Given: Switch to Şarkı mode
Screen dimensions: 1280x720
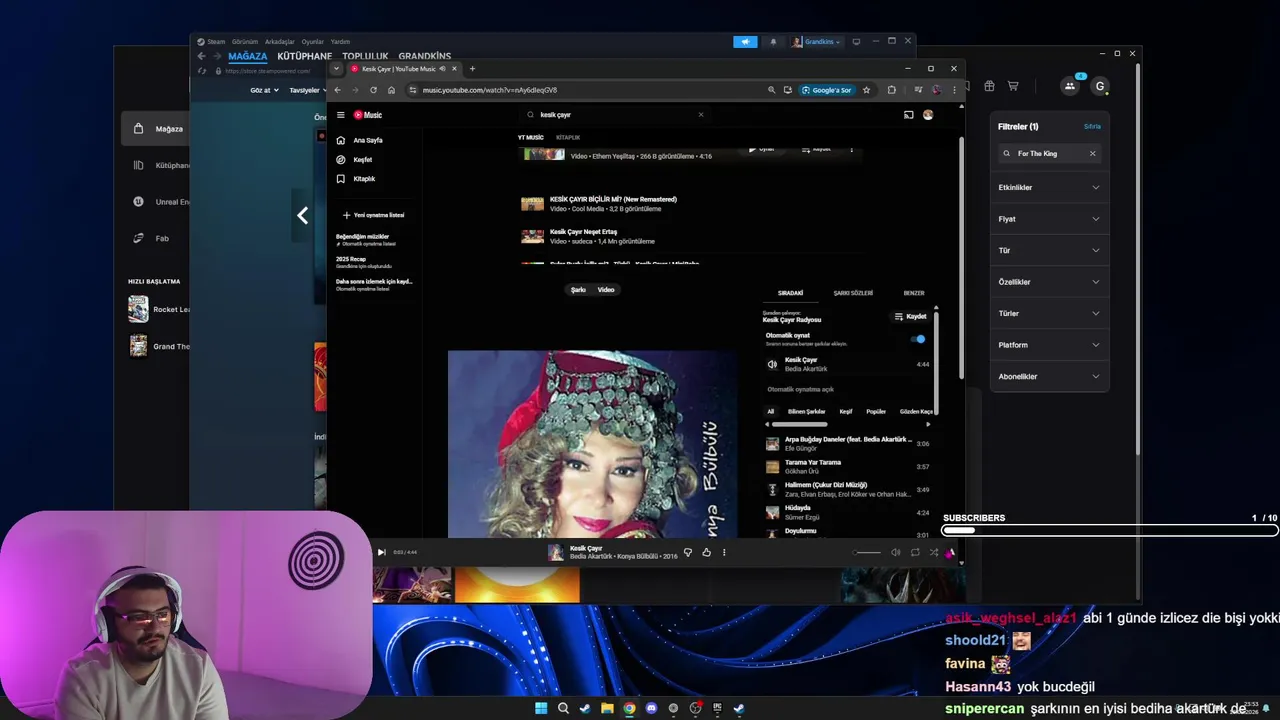Looking at the screenshot, I should tap(578, 290).
